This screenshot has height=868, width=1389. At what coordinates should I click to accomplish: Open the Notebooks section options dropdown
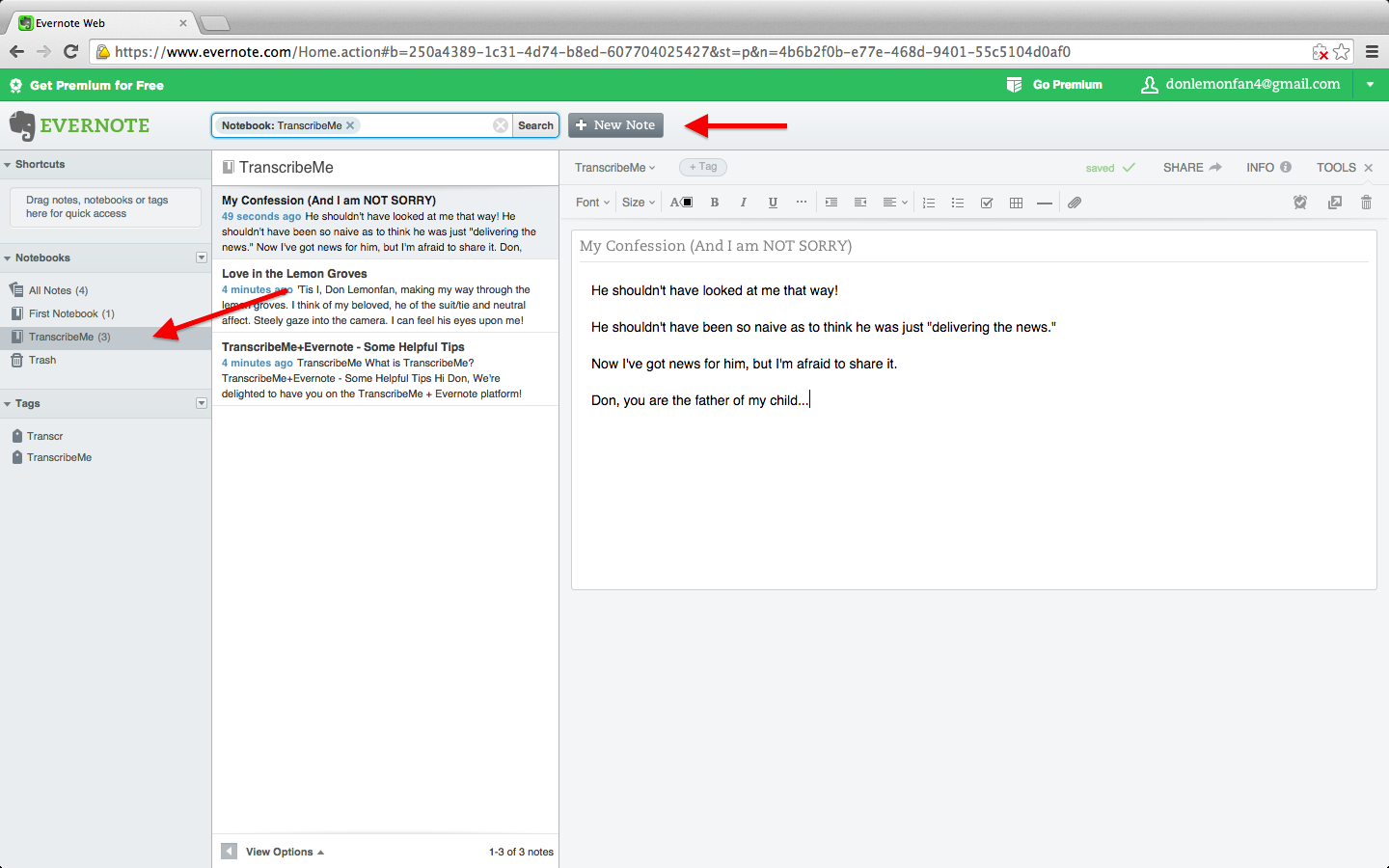click(x=202, y=258)
